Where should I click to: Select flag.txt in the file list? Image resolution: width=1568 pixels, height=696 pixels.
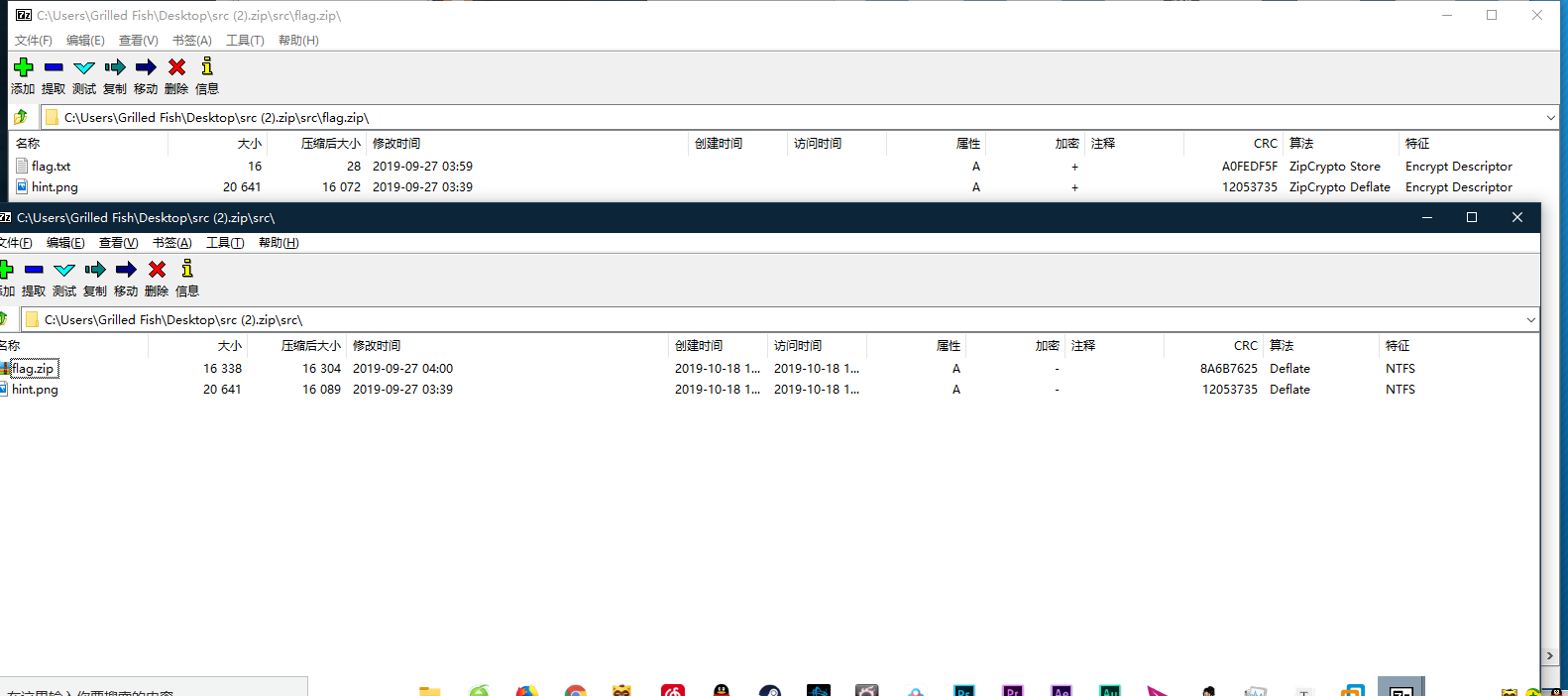click(x=51, y=167)
